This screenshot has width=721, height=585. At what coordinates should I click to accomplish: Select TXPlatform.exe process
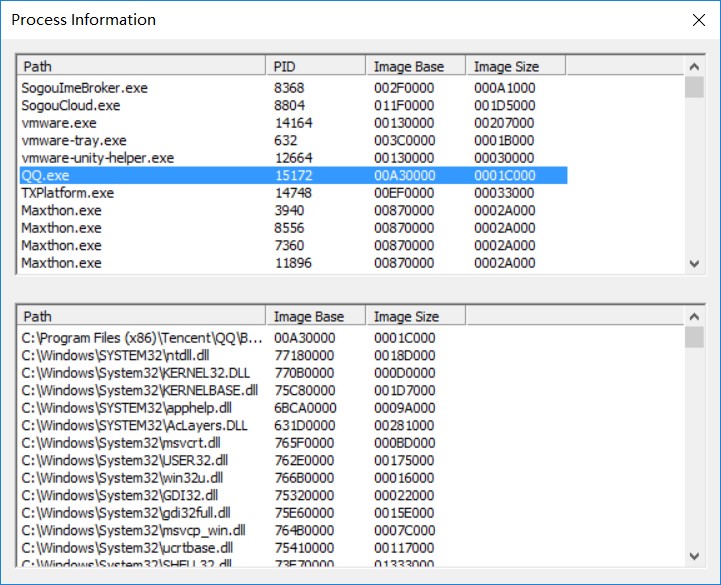tap(293, 193)
